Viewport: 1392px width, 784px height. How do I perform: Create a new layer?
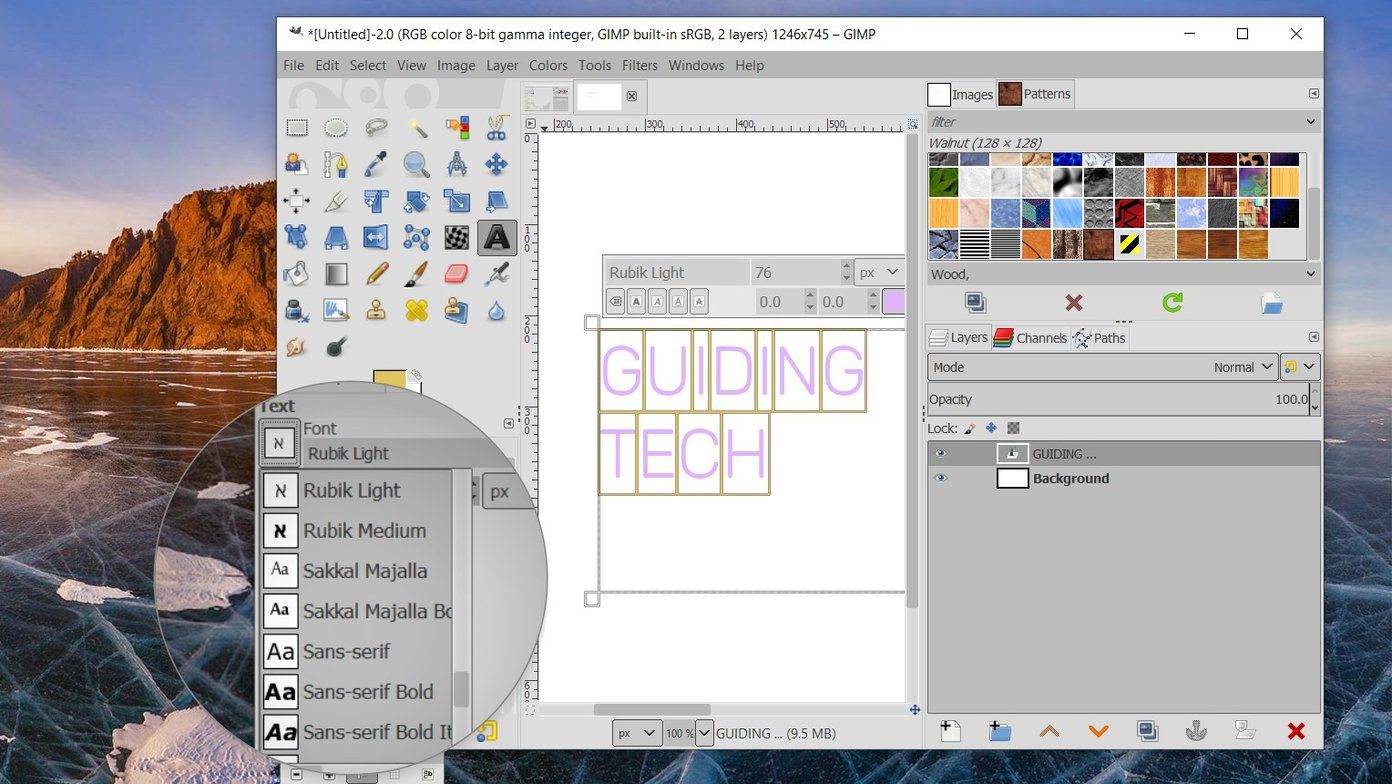(951, 731)
